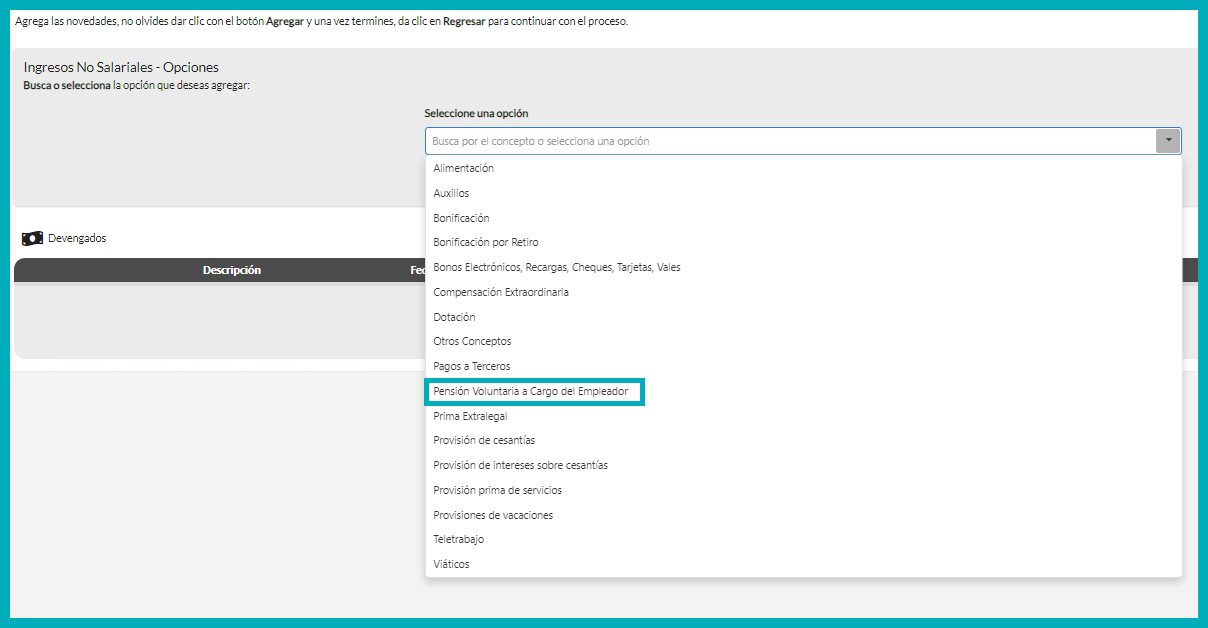The image size is (1208, 628).
Task: Select the Dotación option
Action: pyautogui.click(x=803, y=317)
